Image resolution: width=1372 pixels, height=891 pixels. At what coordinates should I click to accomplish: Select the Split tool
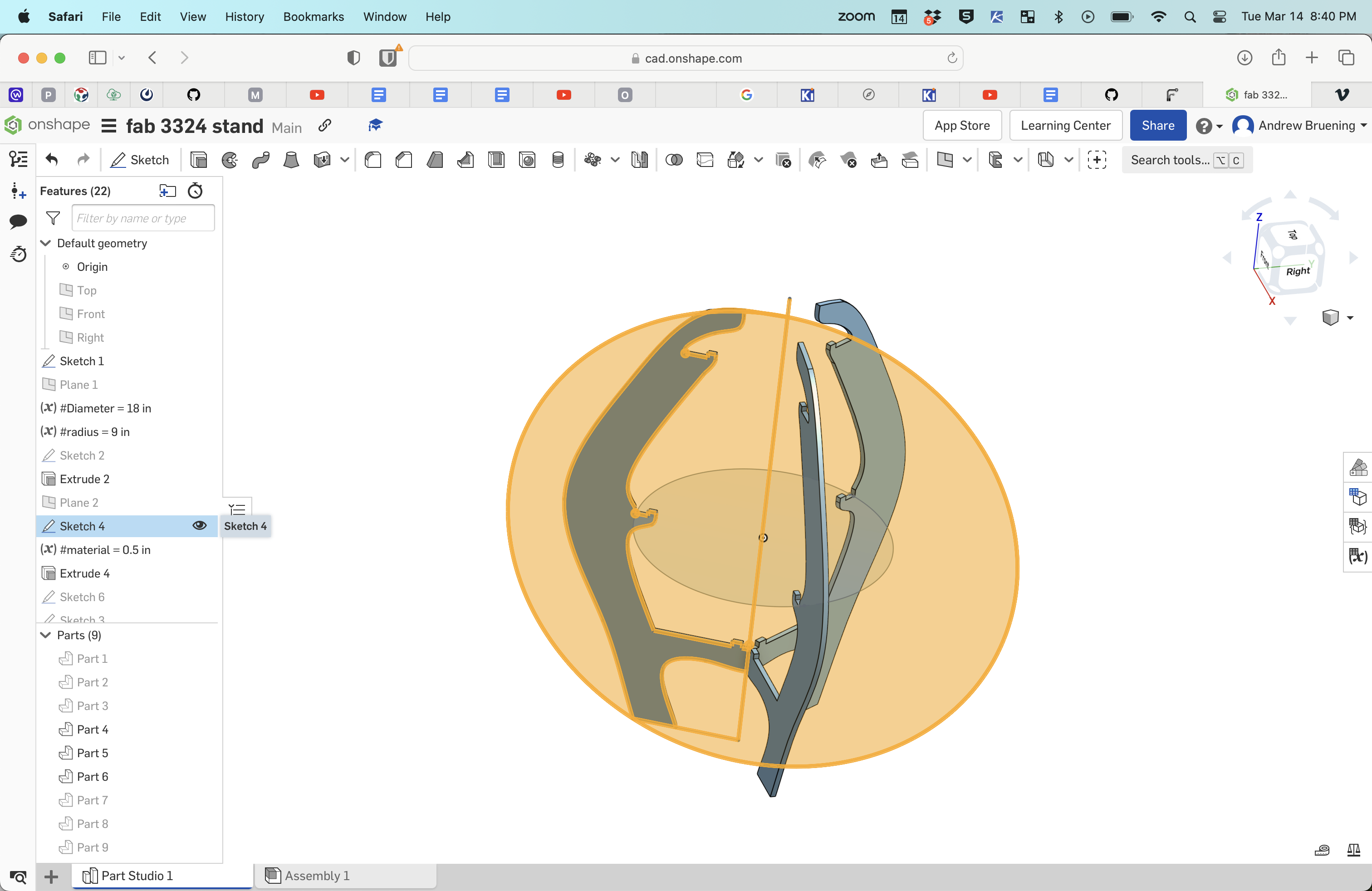[705, 160]
